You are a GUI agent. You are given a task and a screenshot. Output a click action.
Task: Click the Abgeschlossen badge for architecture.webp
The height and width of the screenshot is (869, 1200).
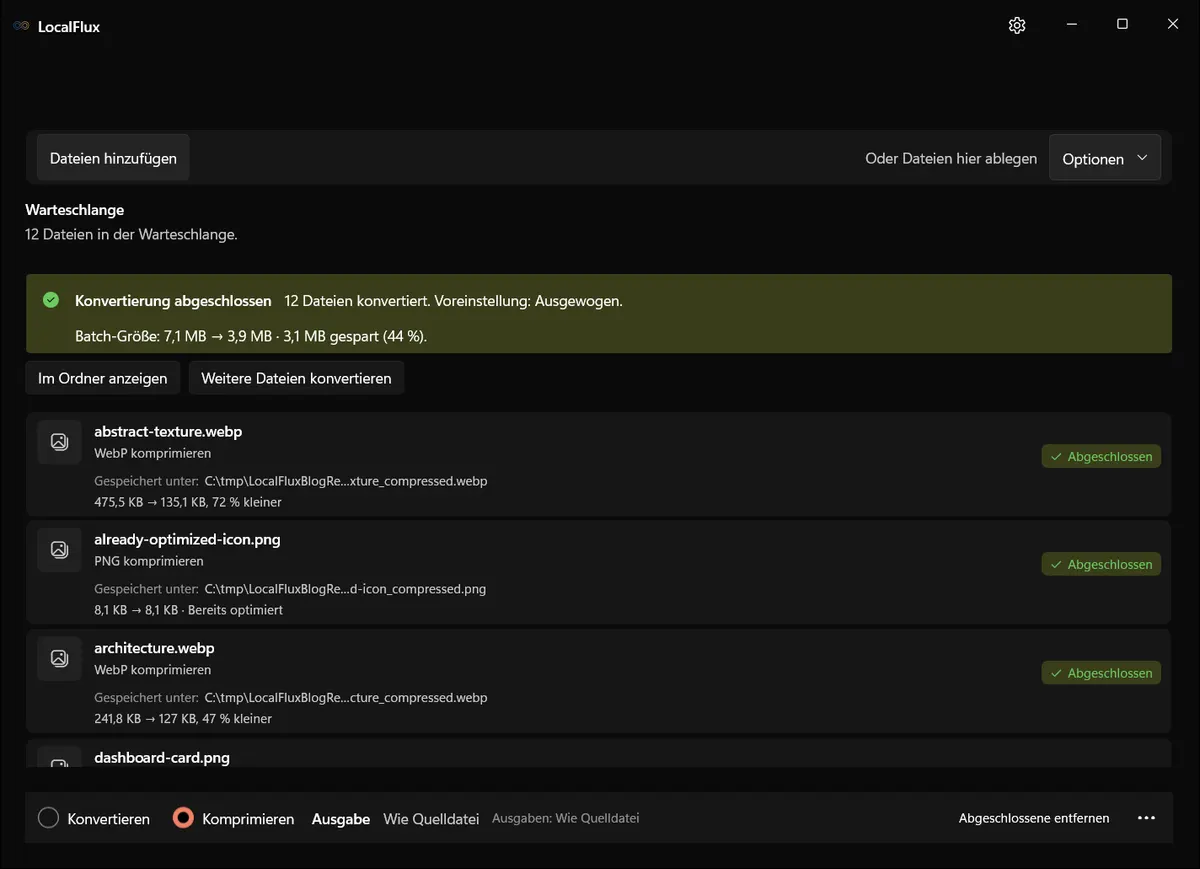click(x=1101, y=673)
